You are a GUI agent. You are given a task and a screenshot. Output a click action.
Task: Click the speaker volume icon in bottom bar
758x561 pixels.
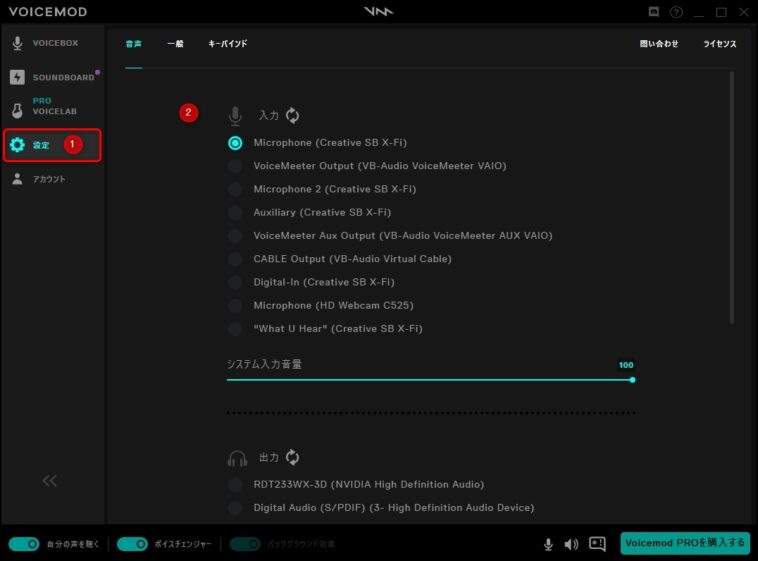pos(571,544)
